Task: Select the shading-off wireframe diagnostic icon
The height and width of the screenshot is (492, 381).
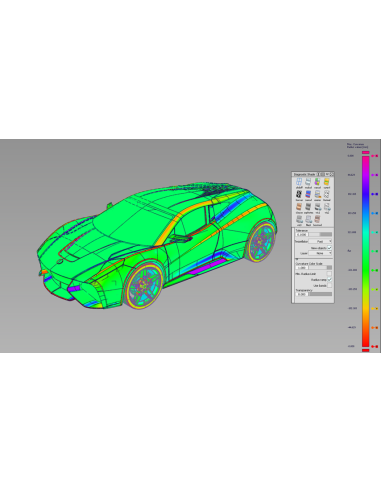Action: pos(299,182)
